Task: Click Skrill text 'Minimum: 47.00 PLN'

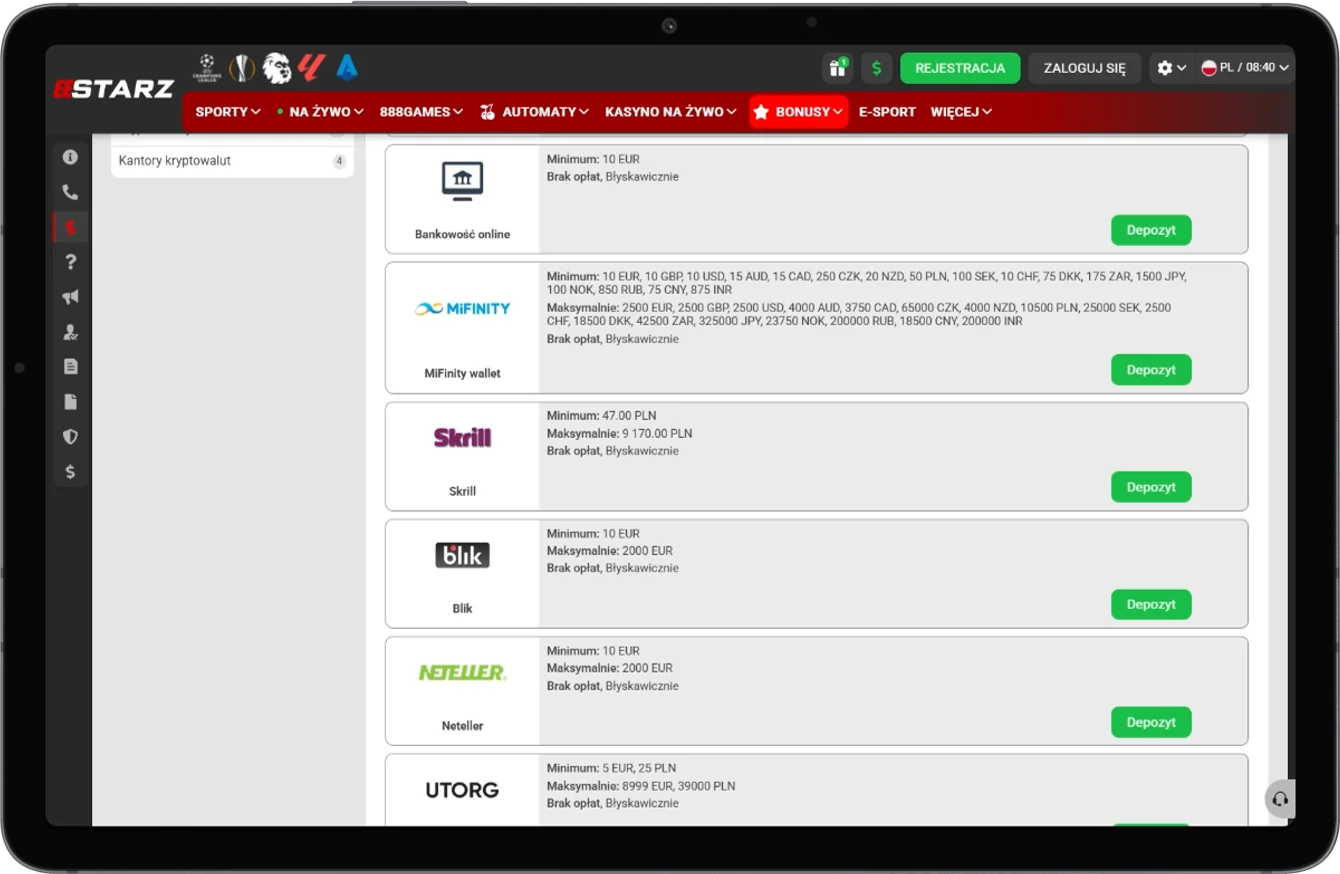Action: pos(601,416)
